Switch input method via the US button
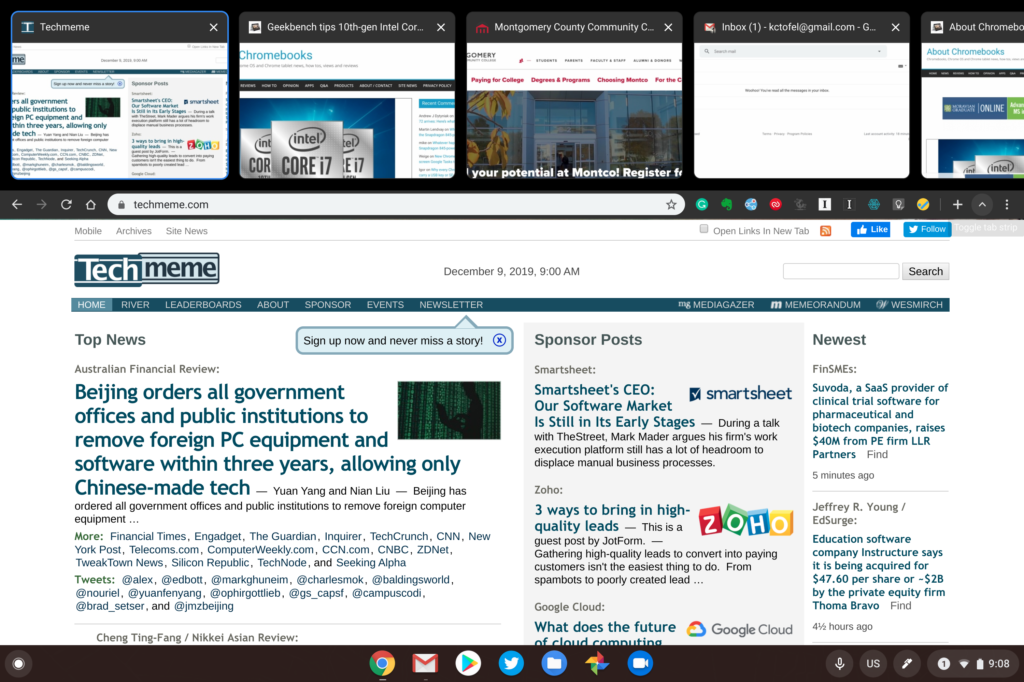Screen dimensions: 1024x682 (873, 664)
